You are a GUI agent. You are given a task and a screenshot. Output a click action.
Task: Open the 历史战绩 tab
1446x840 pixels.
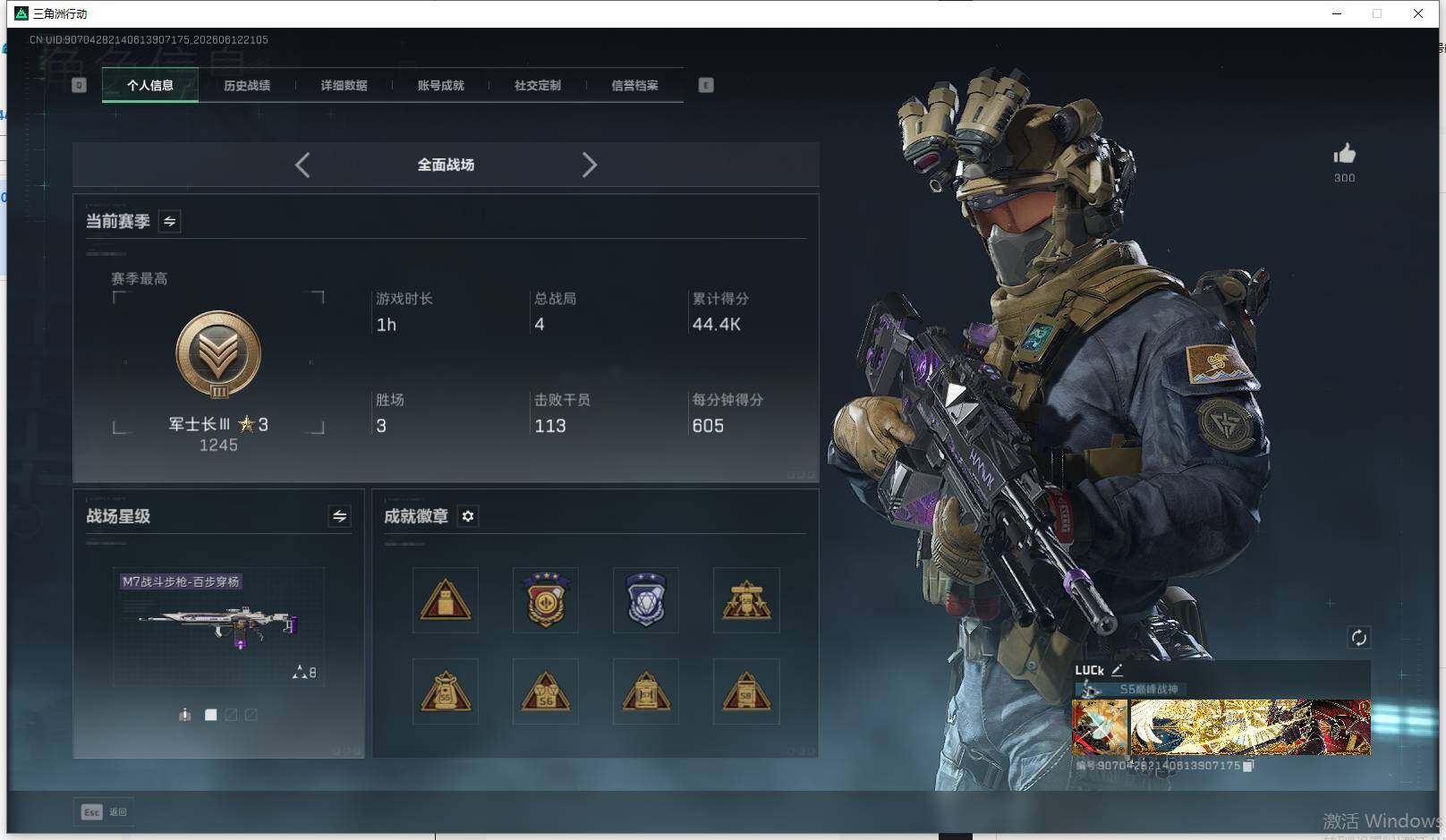click(x=247, y=85)
